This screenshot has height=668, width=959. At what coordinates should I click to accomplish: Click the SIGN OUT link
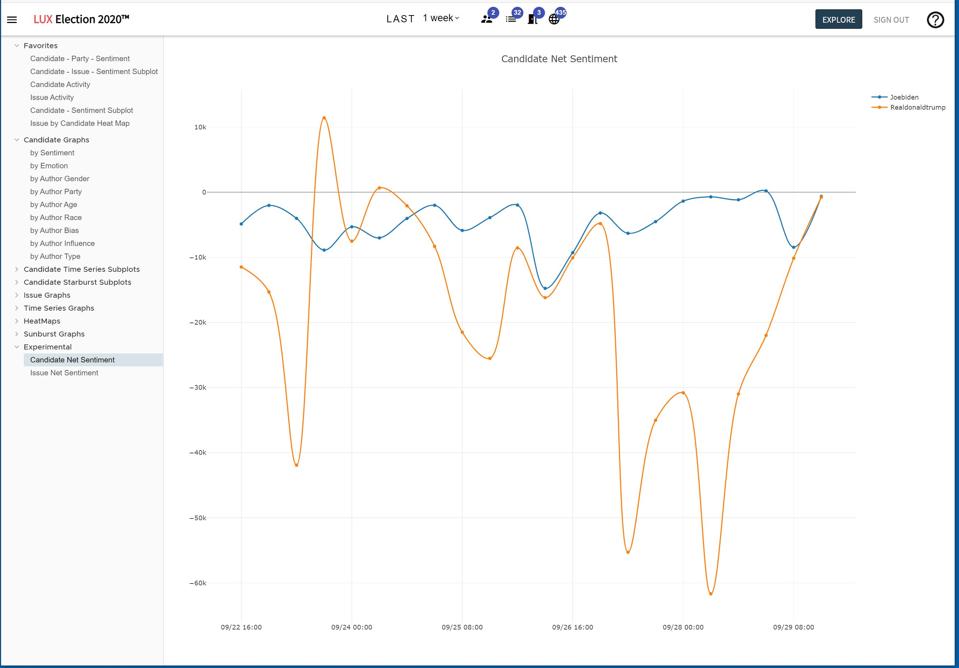point(891,19)
